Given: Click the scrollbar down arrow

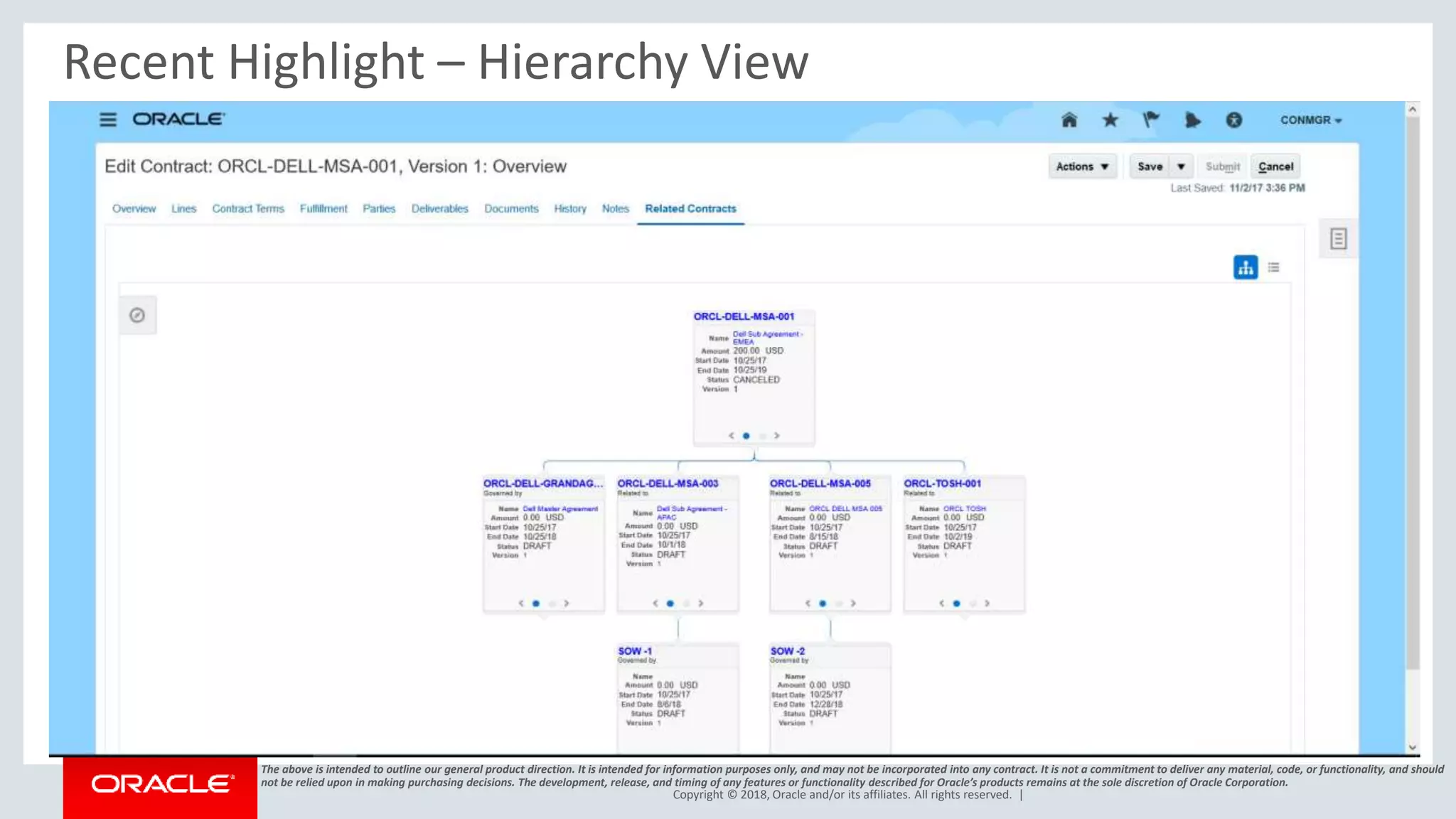Looking at the screenshot, I should 1413,747.
